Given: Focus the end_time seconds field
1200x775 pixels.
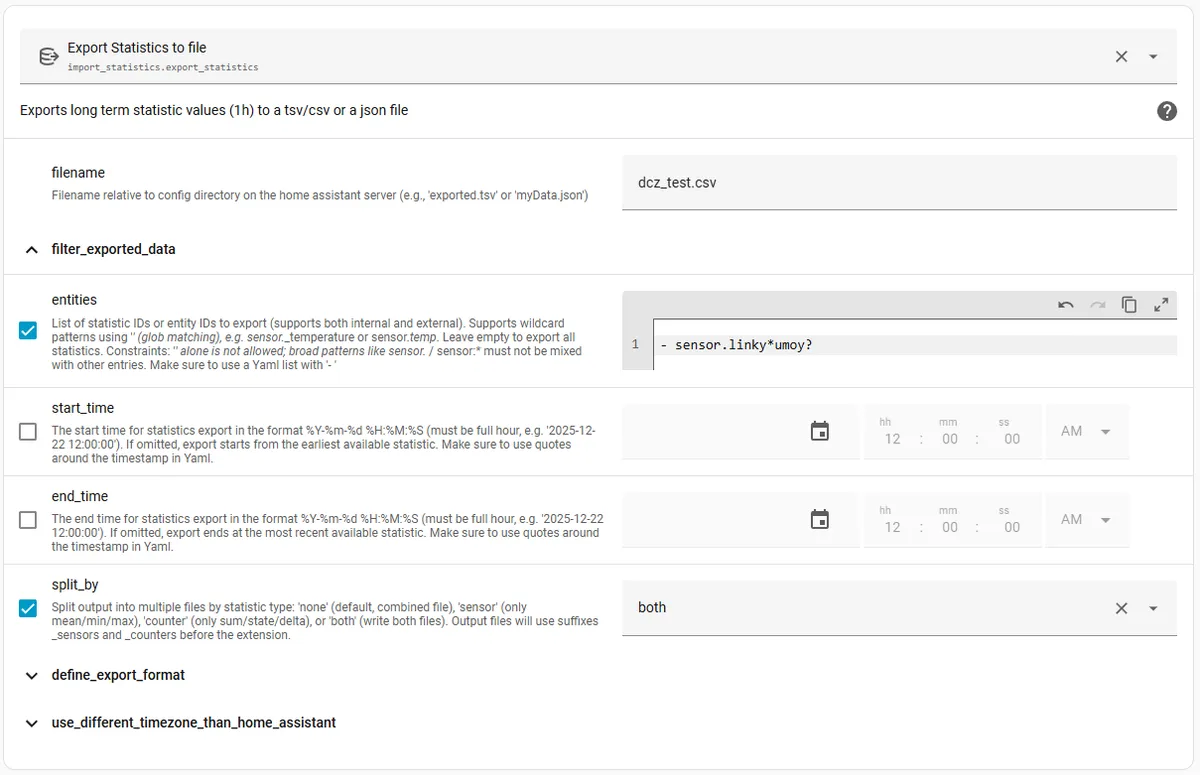Looking at the screenshot, I should point(1012,526).
